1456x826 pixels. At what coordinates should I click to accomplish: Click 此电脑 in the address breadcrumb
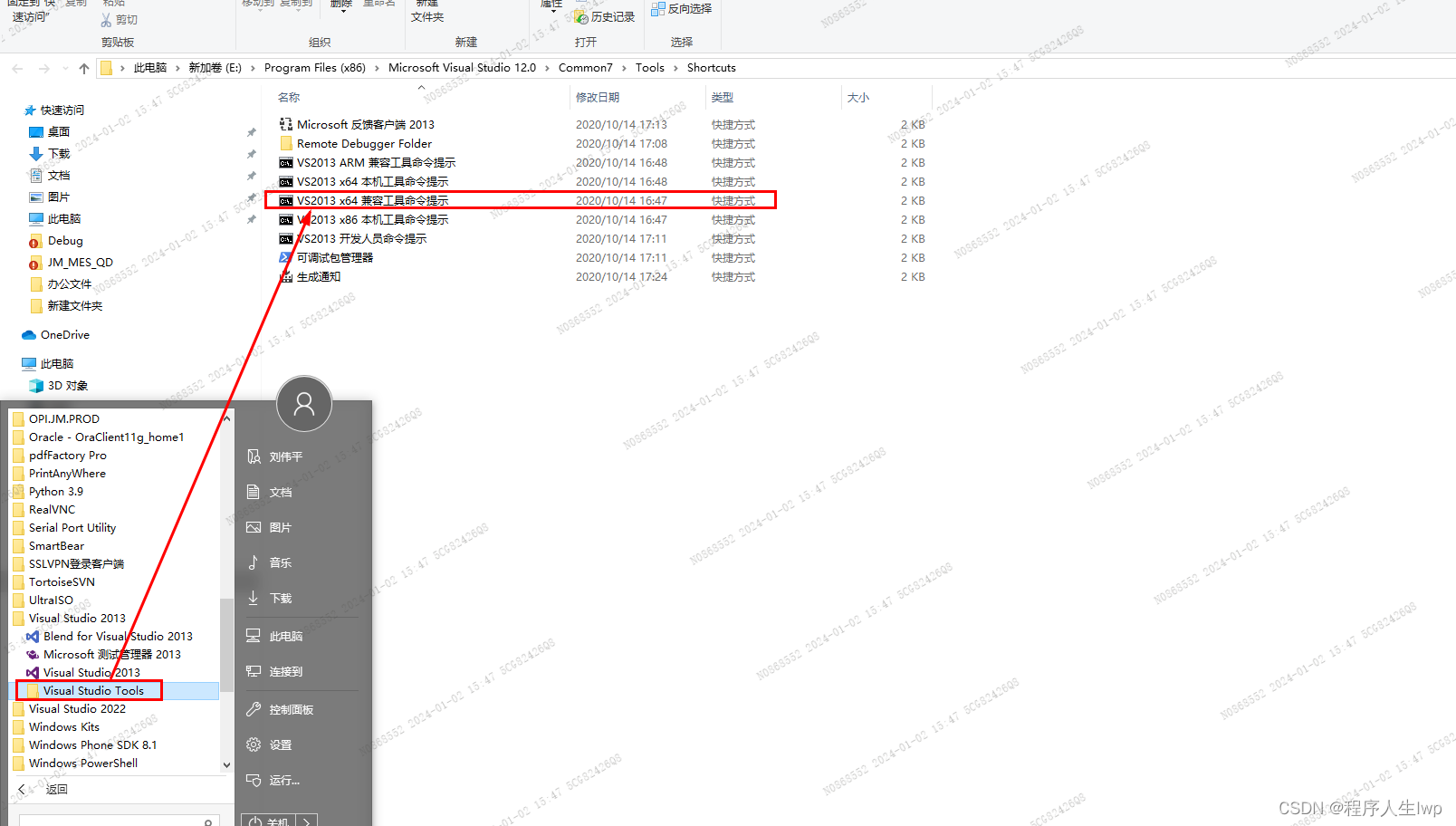pos(150,68)
